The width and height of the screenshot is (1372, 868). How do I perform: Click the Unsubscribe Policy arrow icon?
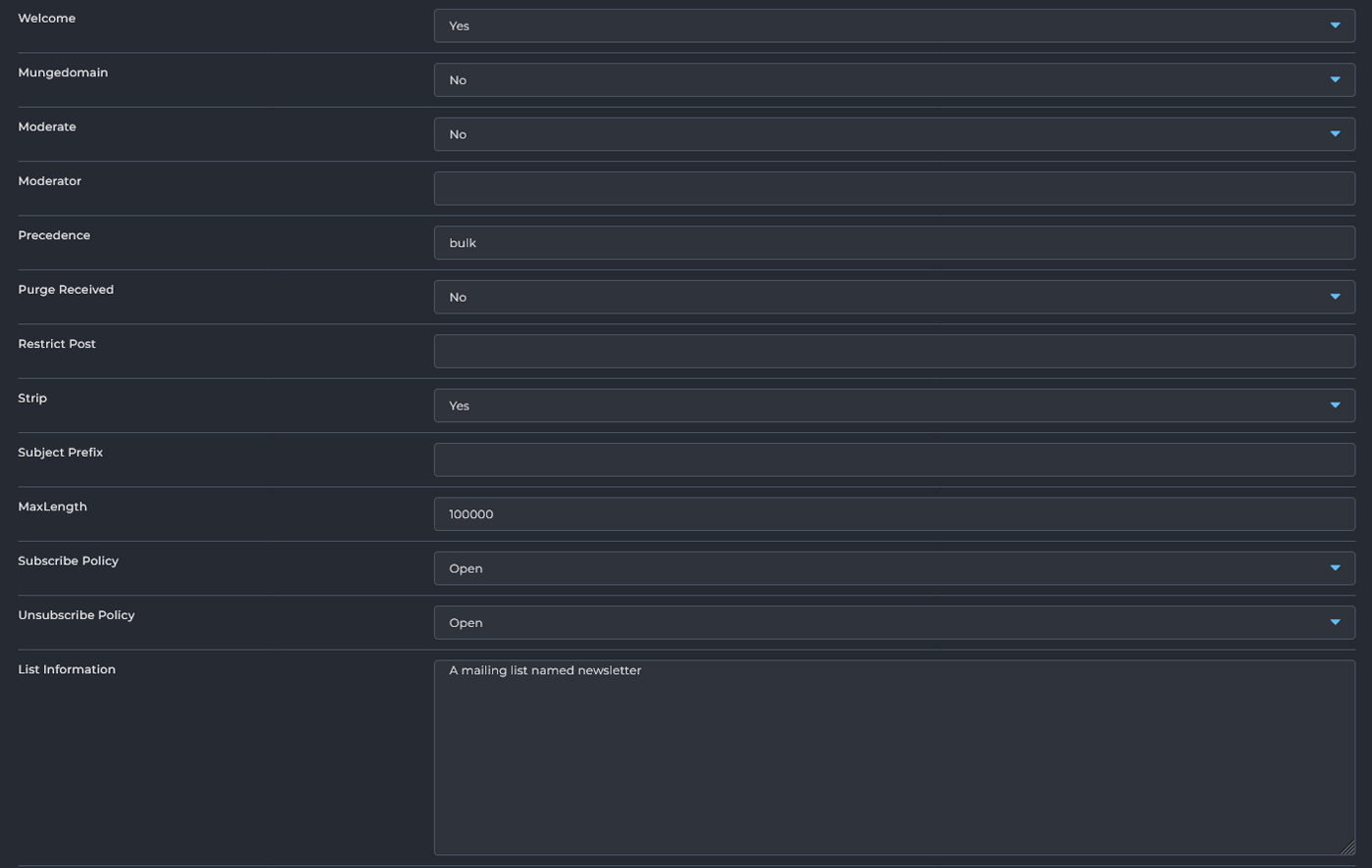tap(1335, 622)
